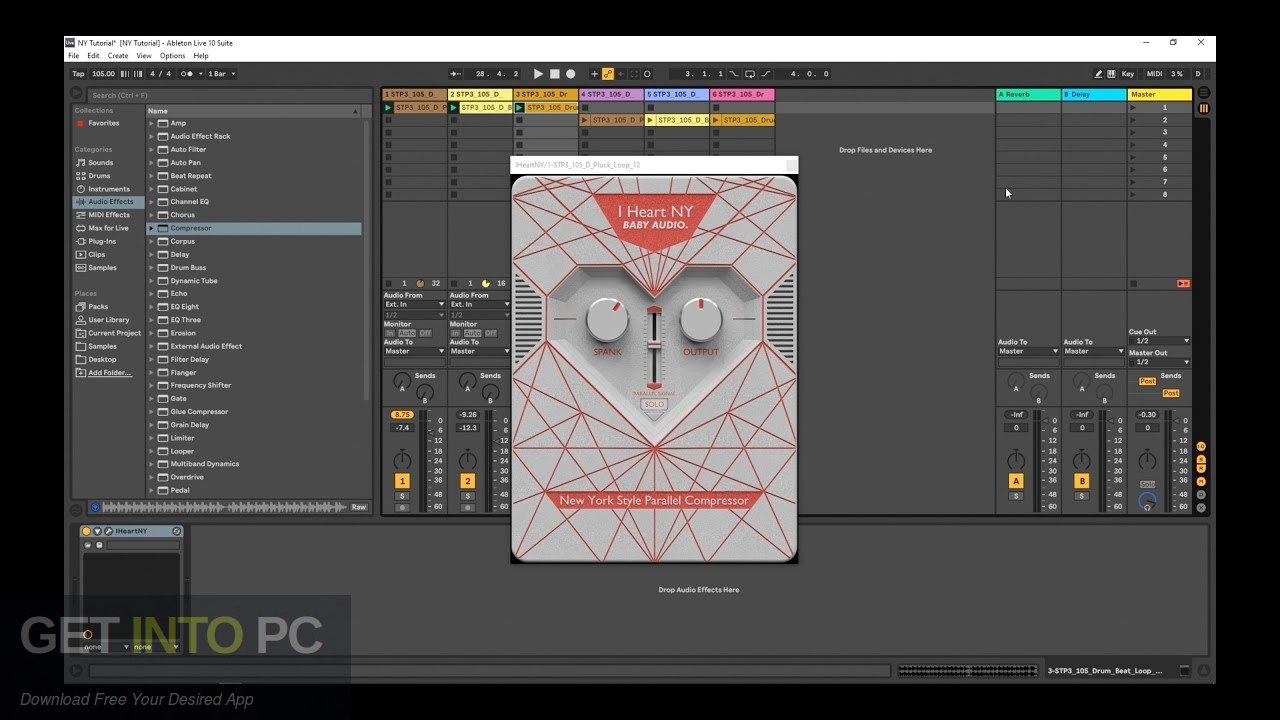This screenshot has height=720, width=1280.
Task: Select Max for Live category
Action: pos(108,228)
